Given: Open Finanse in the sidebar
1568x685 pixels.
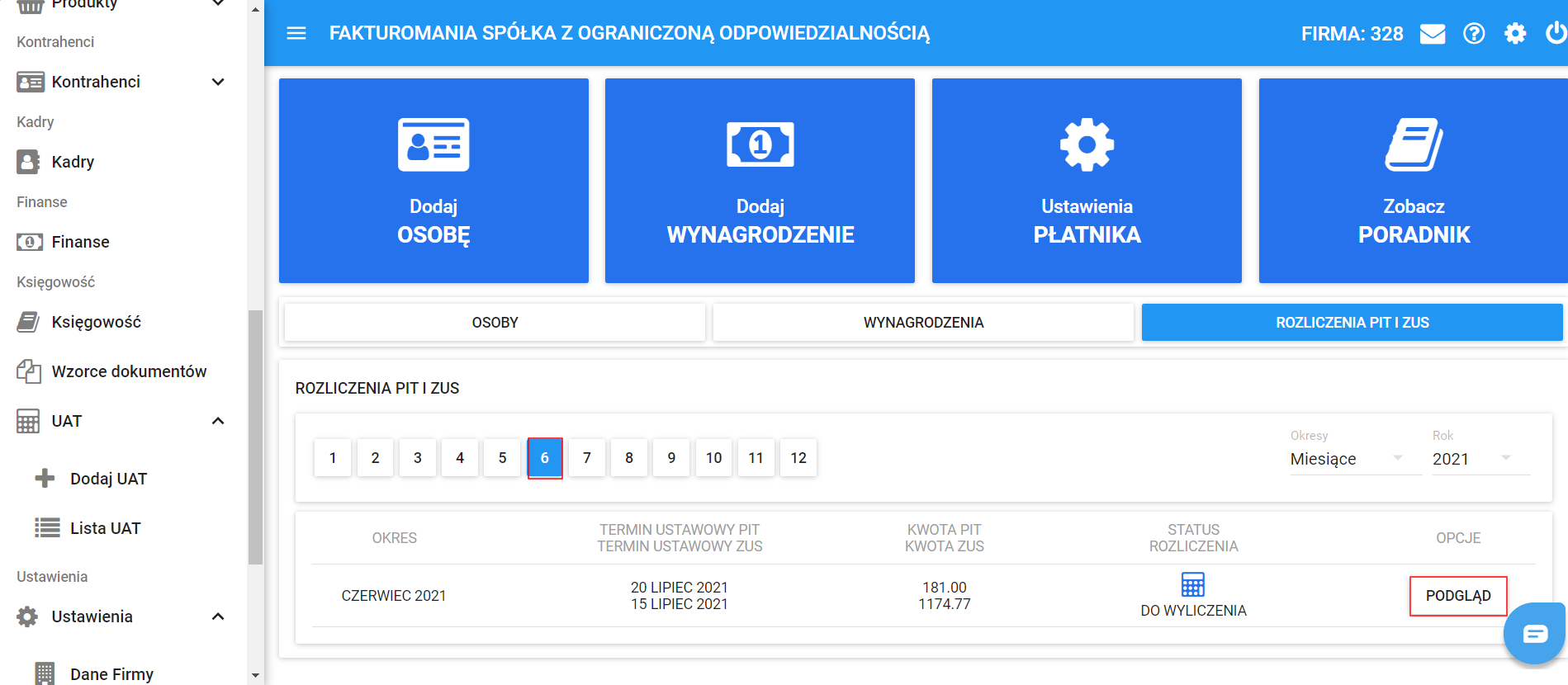Looking at the screenshot, I should click(x=80, y=242).
